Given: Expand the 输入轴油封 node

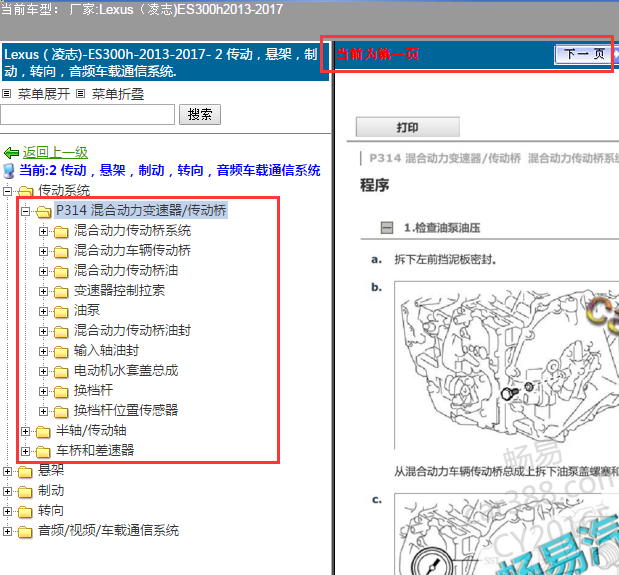Looking at the screenshot, I should pos(43,352).
